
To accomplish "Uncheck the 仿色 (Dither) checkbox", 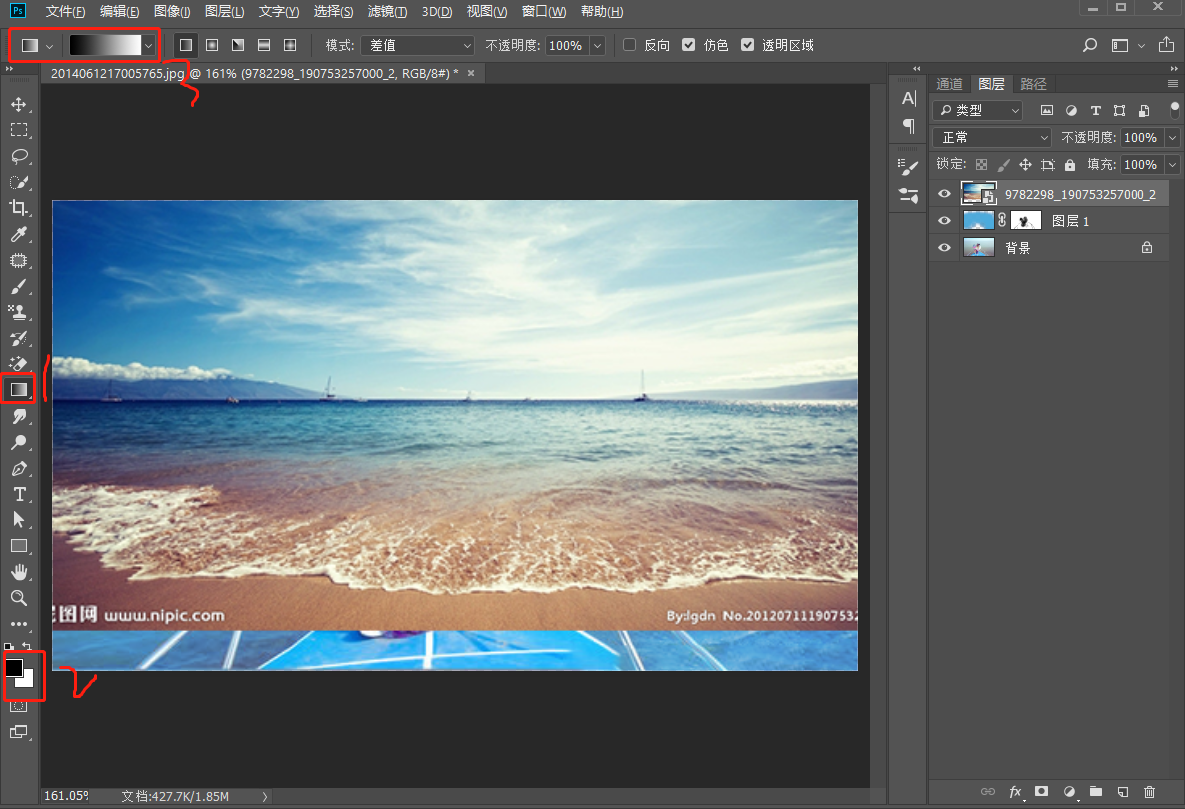I will point(688,45).
